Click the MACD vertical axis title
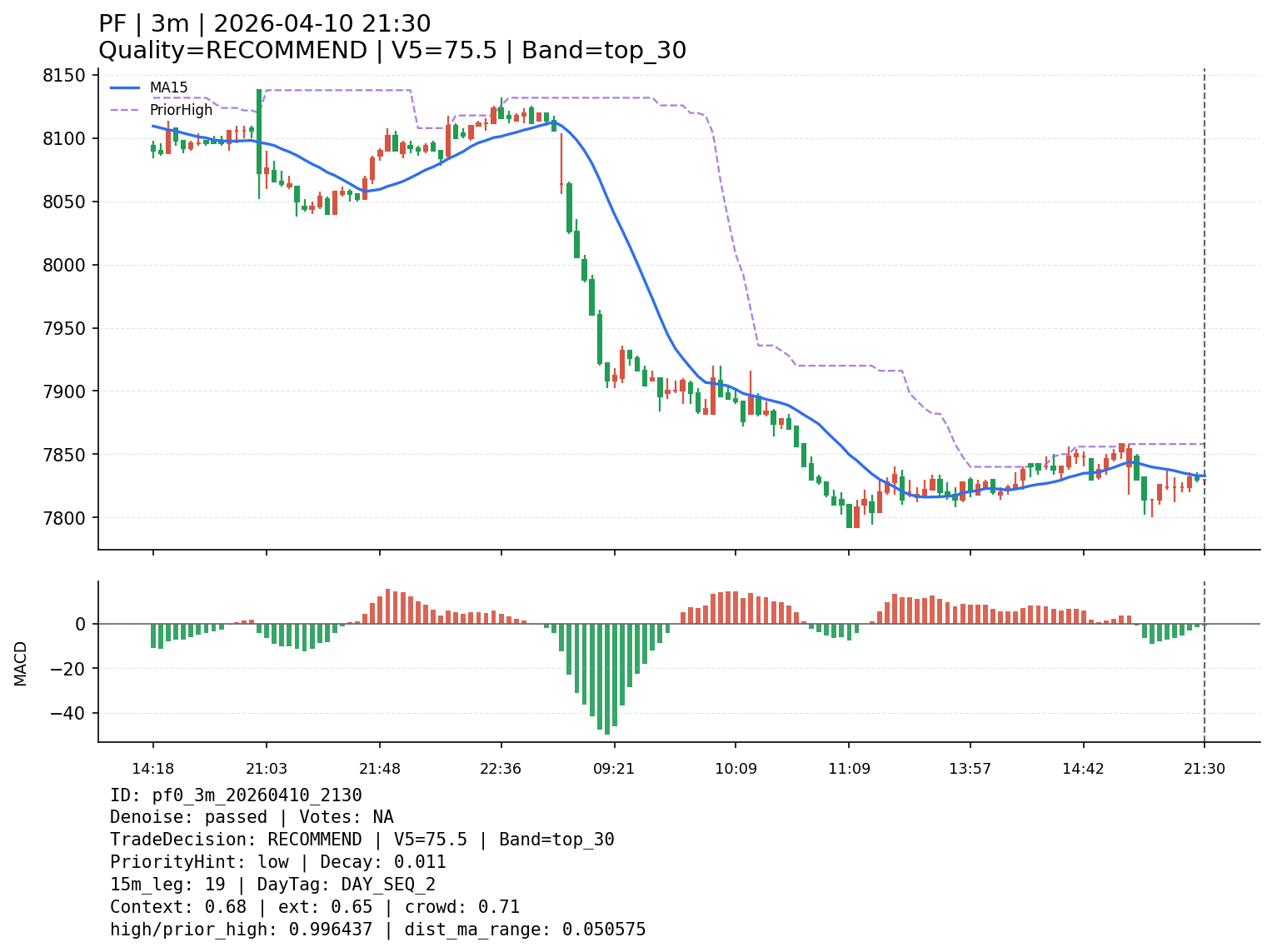 tap(21, 663)
